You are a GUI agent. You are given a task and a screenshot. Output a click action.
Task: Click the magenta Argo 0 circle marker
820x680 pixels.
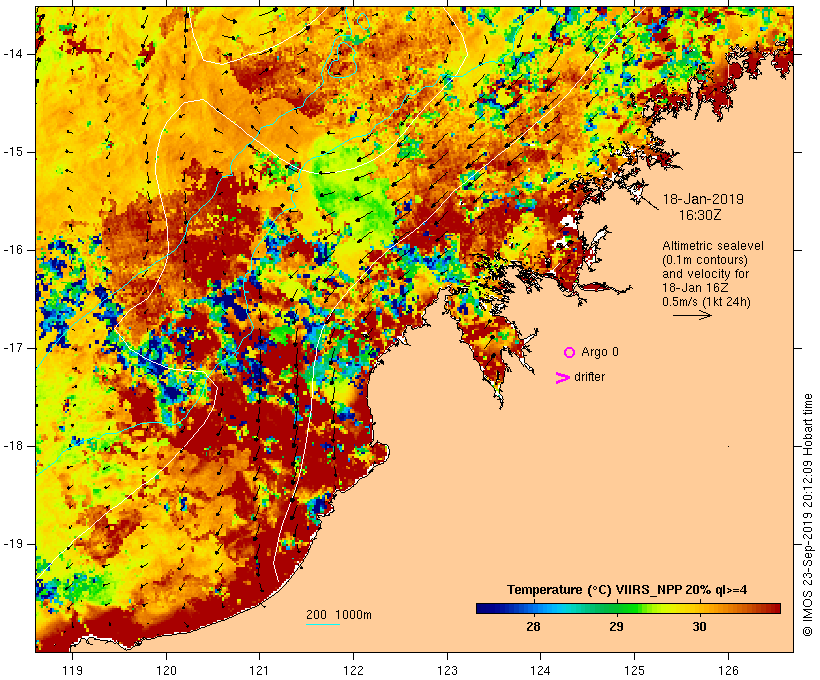pos(570,353)
